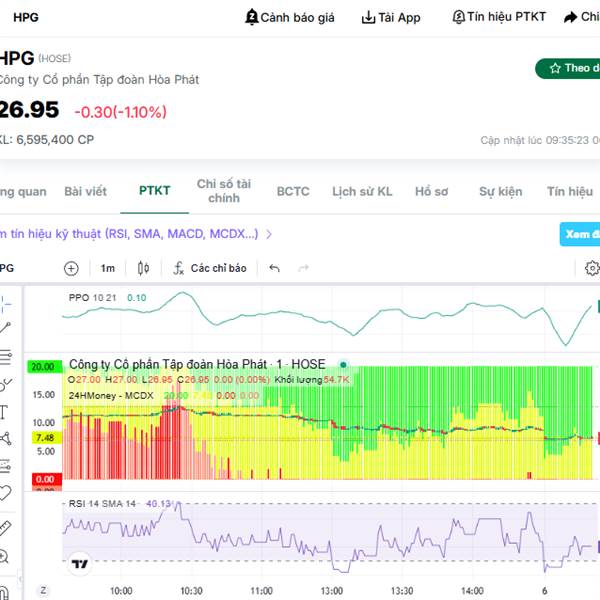The width and height of the screenshot is (600, 600).
Task: Click the 24HMoney - MCDX indicator legend
Action: click(x=111, y=396)
